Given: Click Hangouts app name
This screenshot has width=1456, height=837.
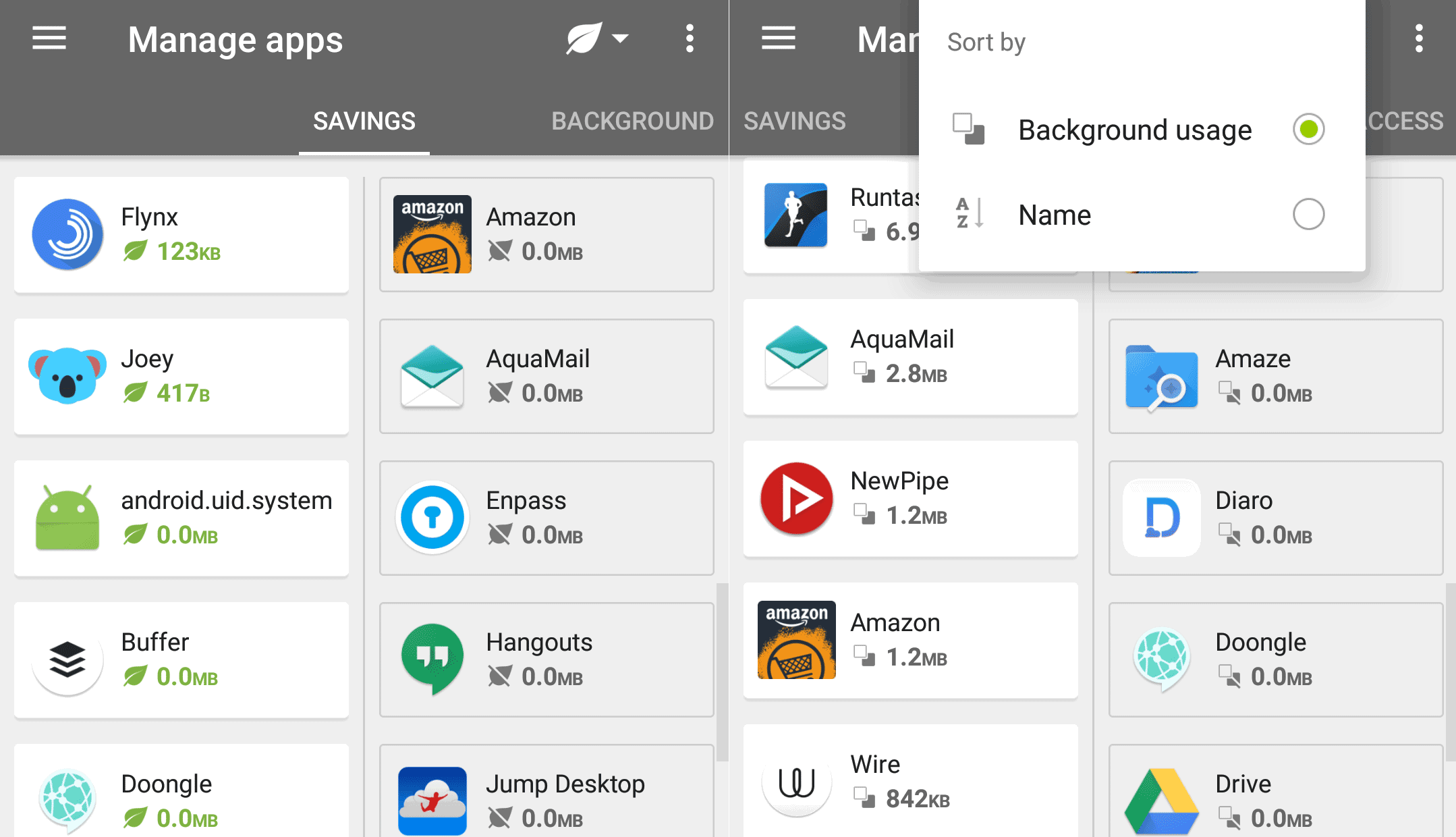Looking at the screenshot, I should [x=539, y=643].
